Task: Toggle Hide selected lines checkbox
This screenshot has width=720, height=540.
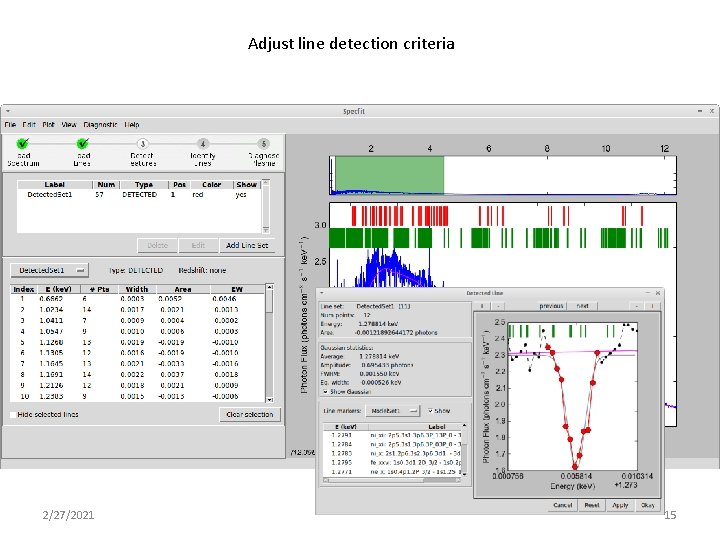Action: click(13, 414)
